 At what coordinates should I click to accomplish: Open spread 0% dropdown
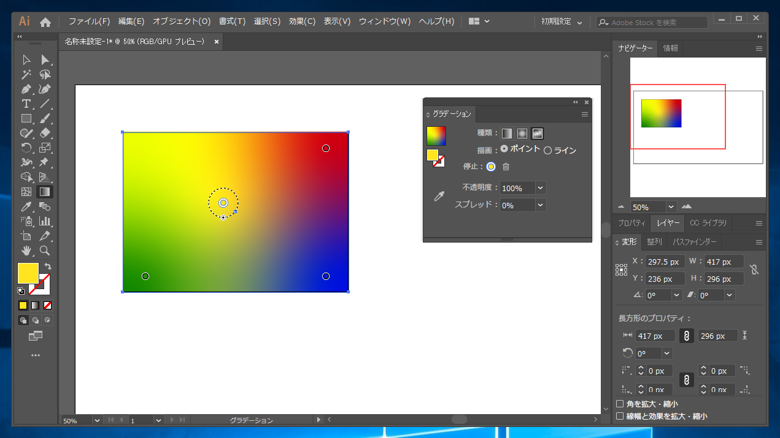[x=540, y=205]
